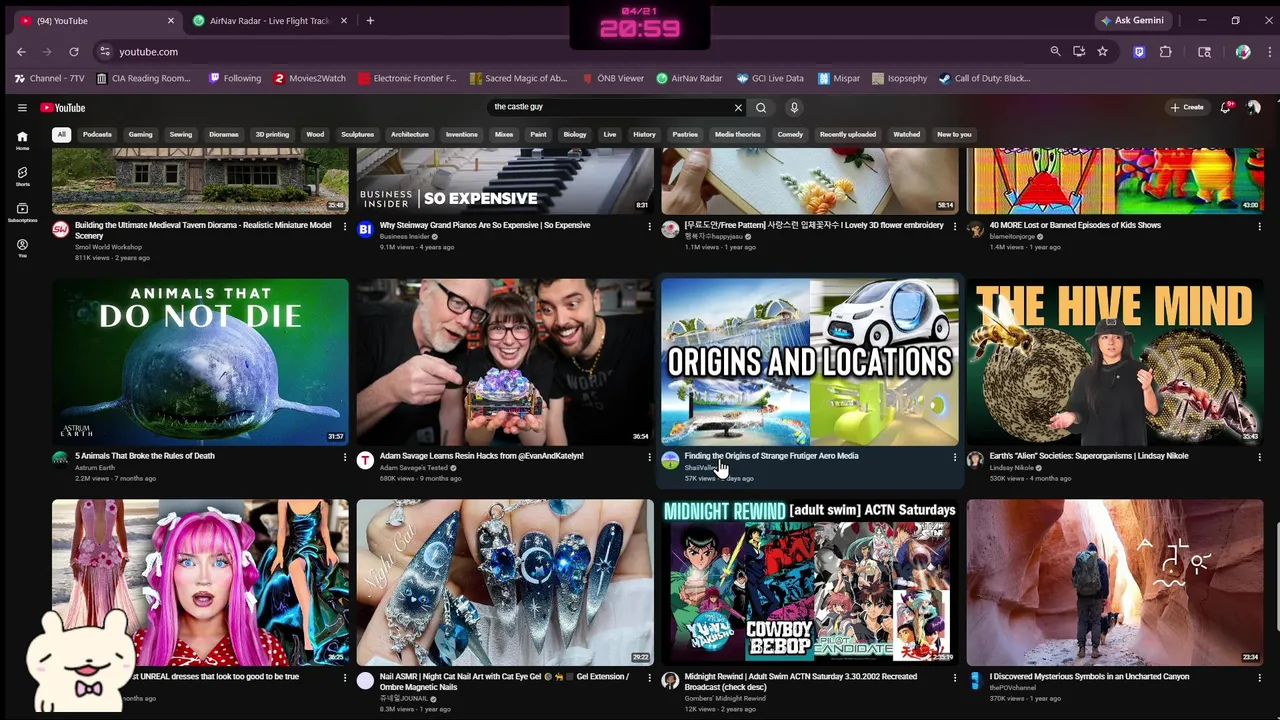Viewport: 1280px width, 720px height.
Task: Open the You section in sidebar
Action: 22,248
